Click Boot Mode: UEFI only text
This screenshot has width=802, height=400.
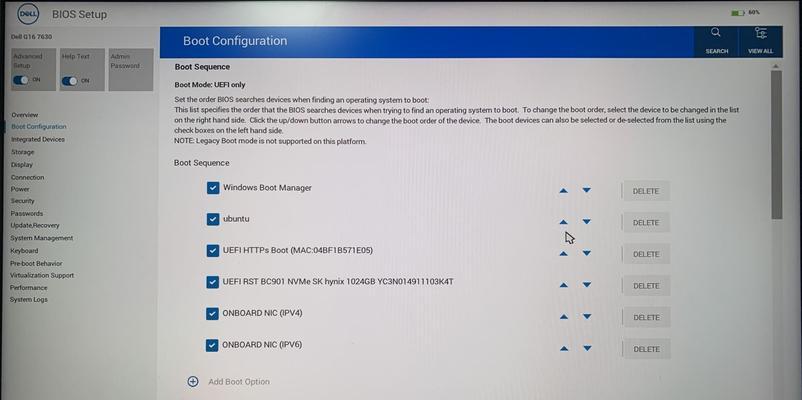tap(210, 85)
